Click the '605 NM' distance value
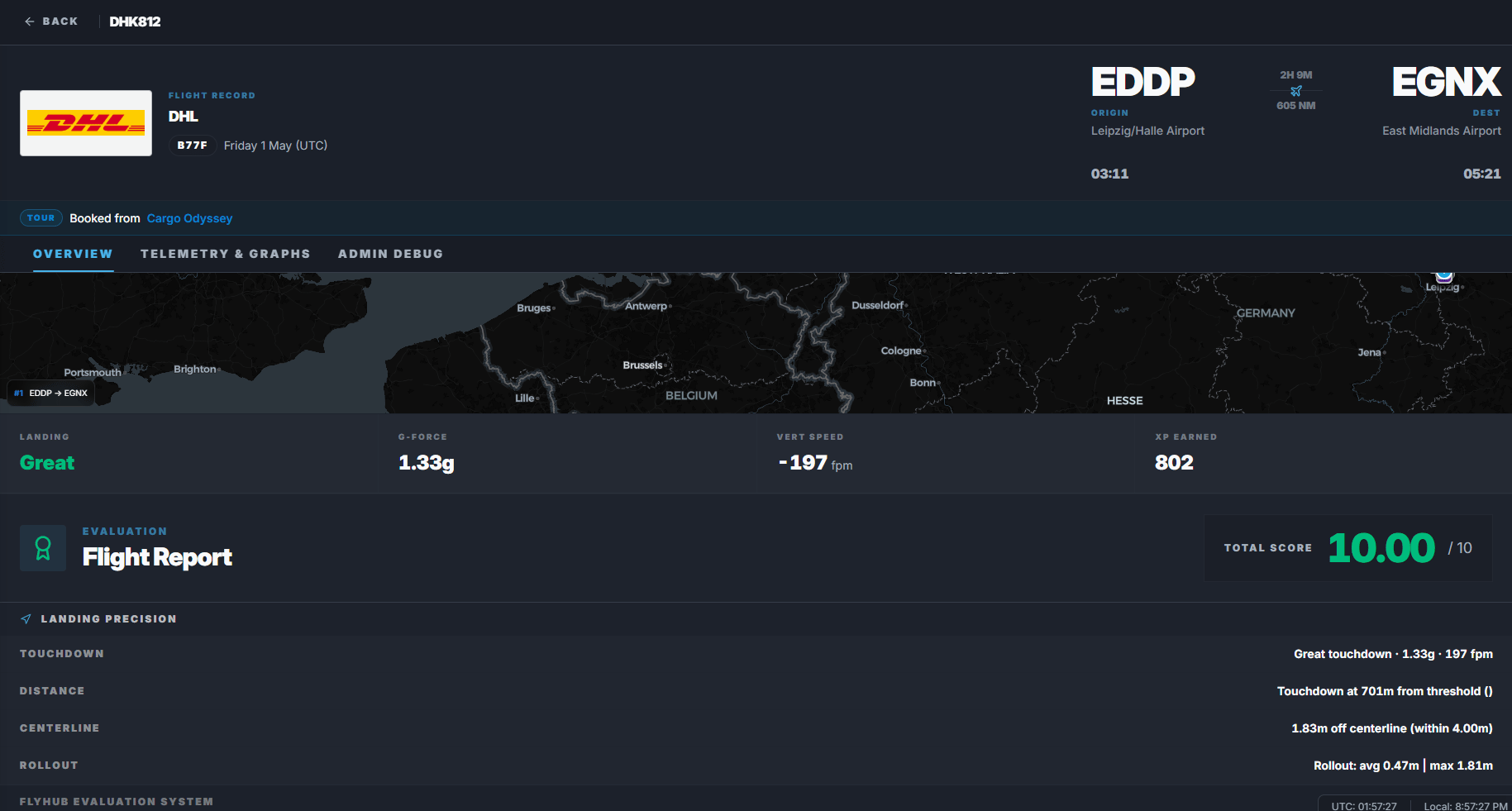This screenshot has height=811, width=1512. pos(1296,106)
